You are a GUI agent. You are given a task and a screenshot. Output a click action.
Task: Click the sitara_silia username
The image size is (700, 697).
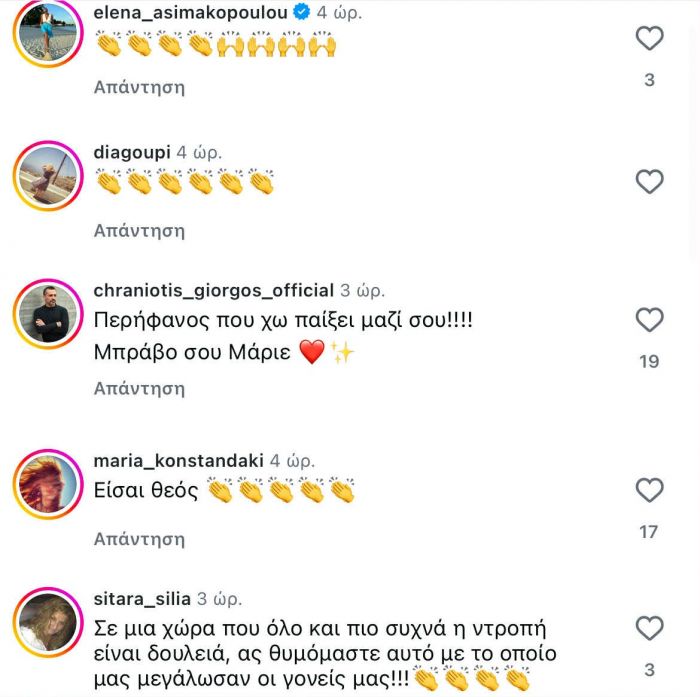coord(141,599)
